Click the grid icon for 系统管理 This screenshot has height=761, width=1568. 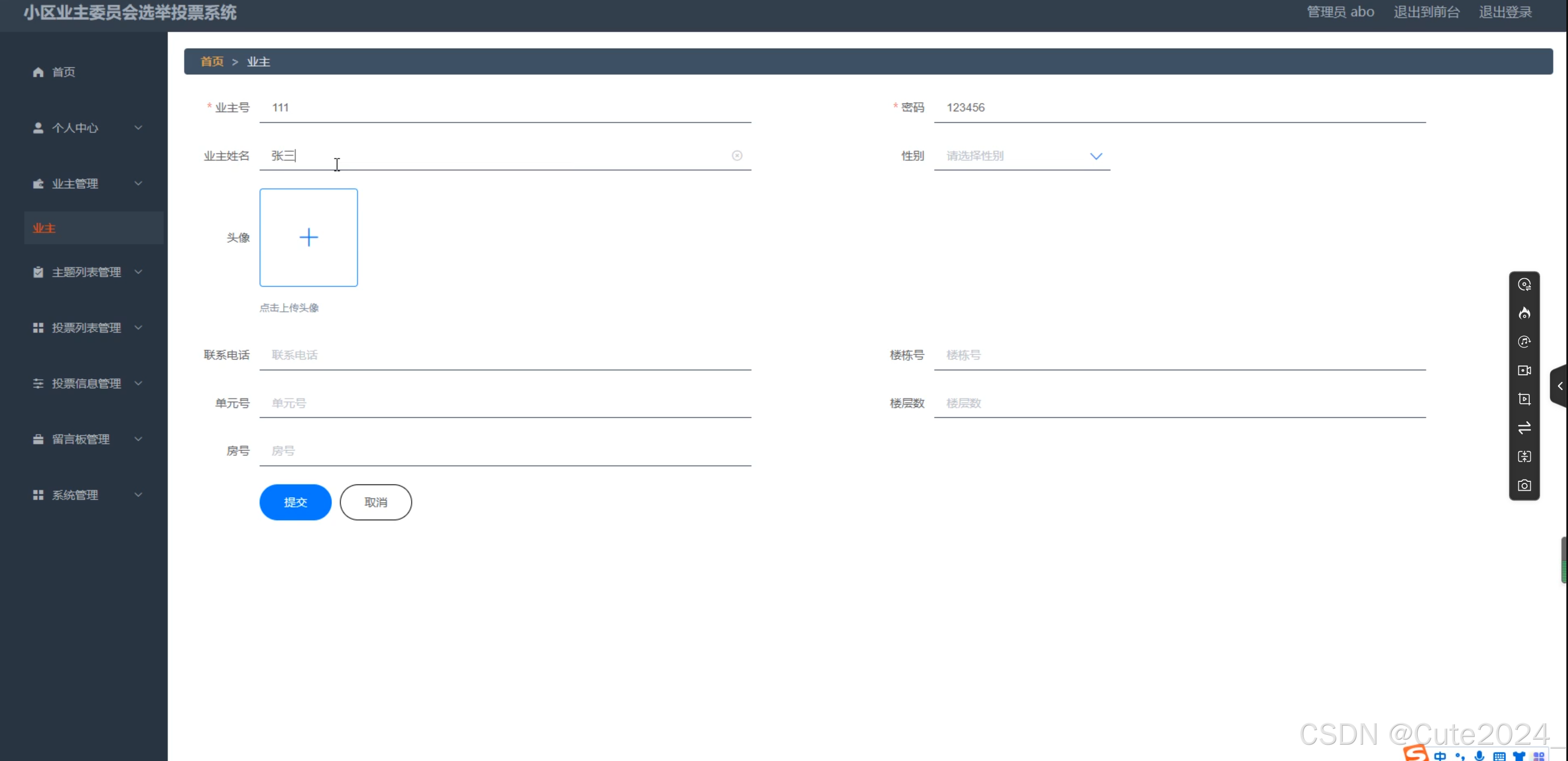[38, 495]
